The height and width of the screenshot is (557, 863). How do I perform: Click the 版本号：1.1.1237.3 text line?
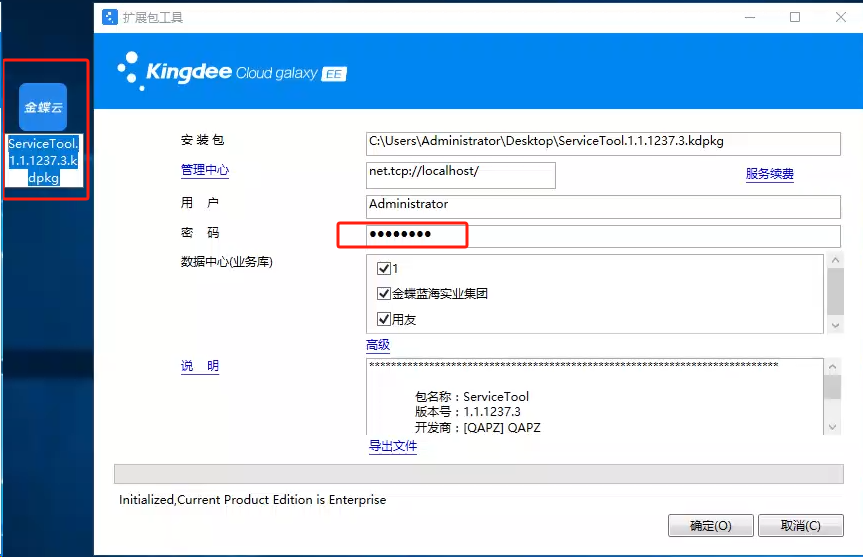pyautogui.click(x=468, y=412)
